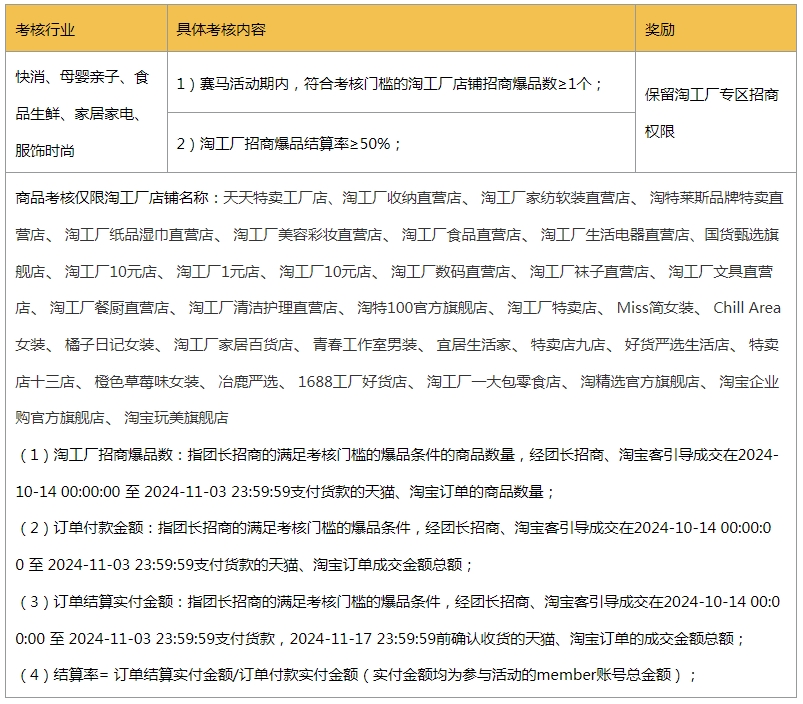Click store name 淘工厂1元店
Screen dimensions: 803x704
coord(218,271)
